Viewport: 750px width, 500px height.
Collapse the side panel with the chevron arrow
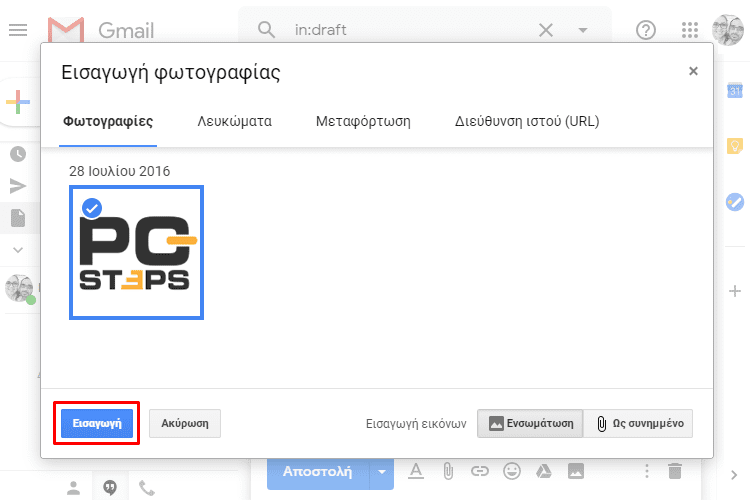coord(734,475)
